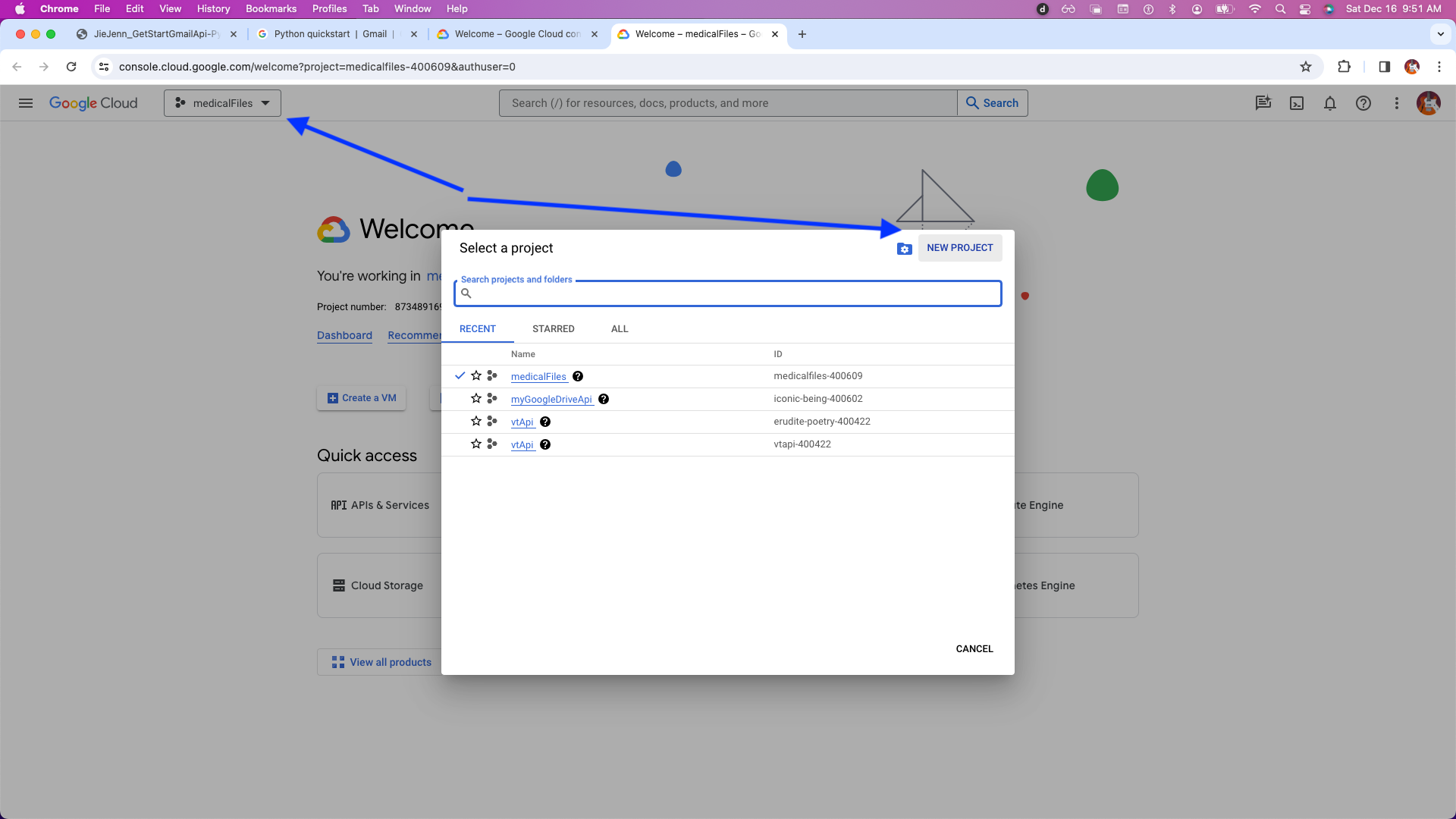
Task: Star the vtapi-400422 project
Action: click(476, 444)
